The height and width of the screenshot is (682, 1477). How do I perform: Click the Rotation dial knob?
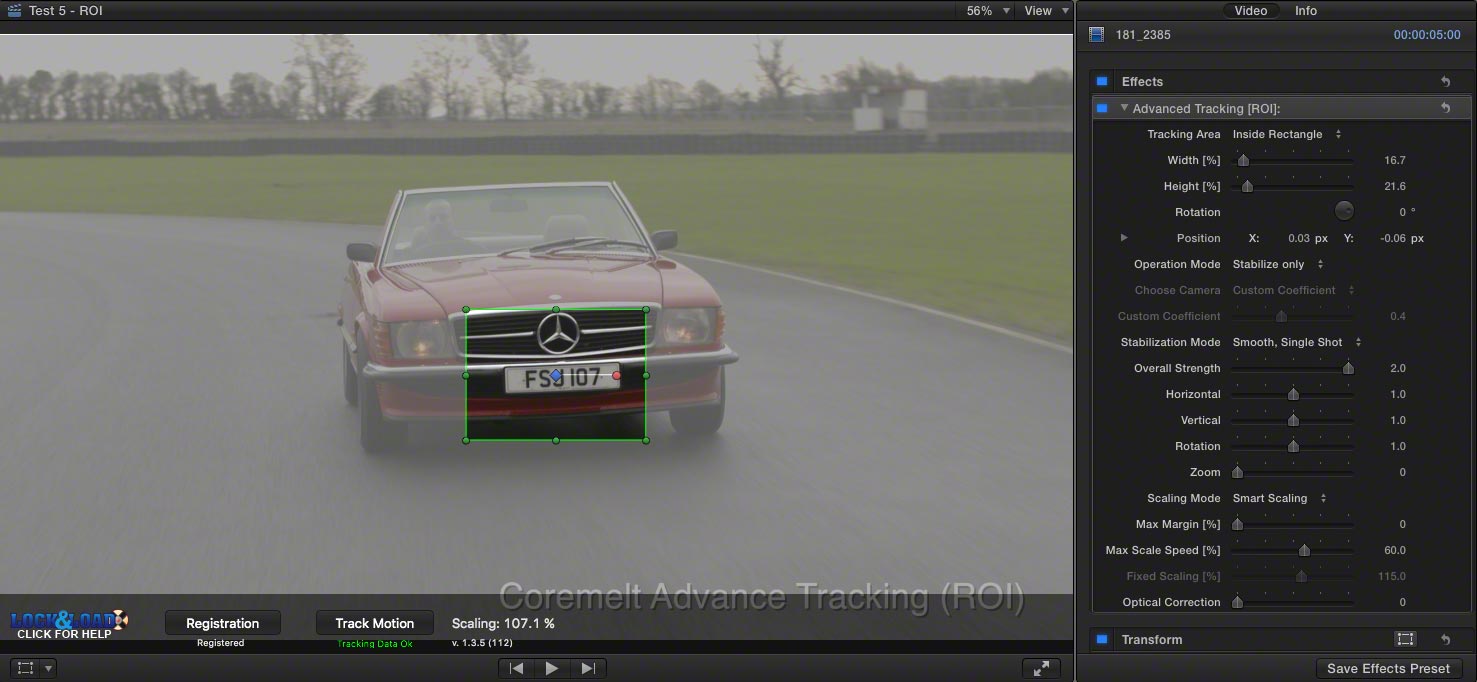pyautogui.click(x=1345, y=211)
